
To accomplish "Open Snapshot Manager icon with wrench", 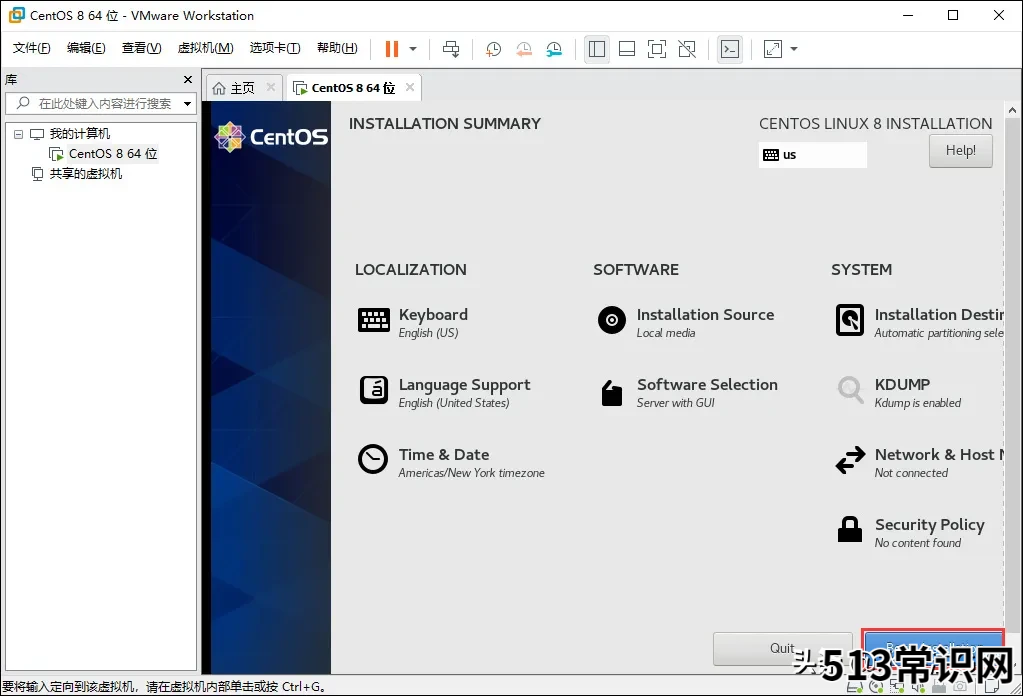I will pos(554,49).
